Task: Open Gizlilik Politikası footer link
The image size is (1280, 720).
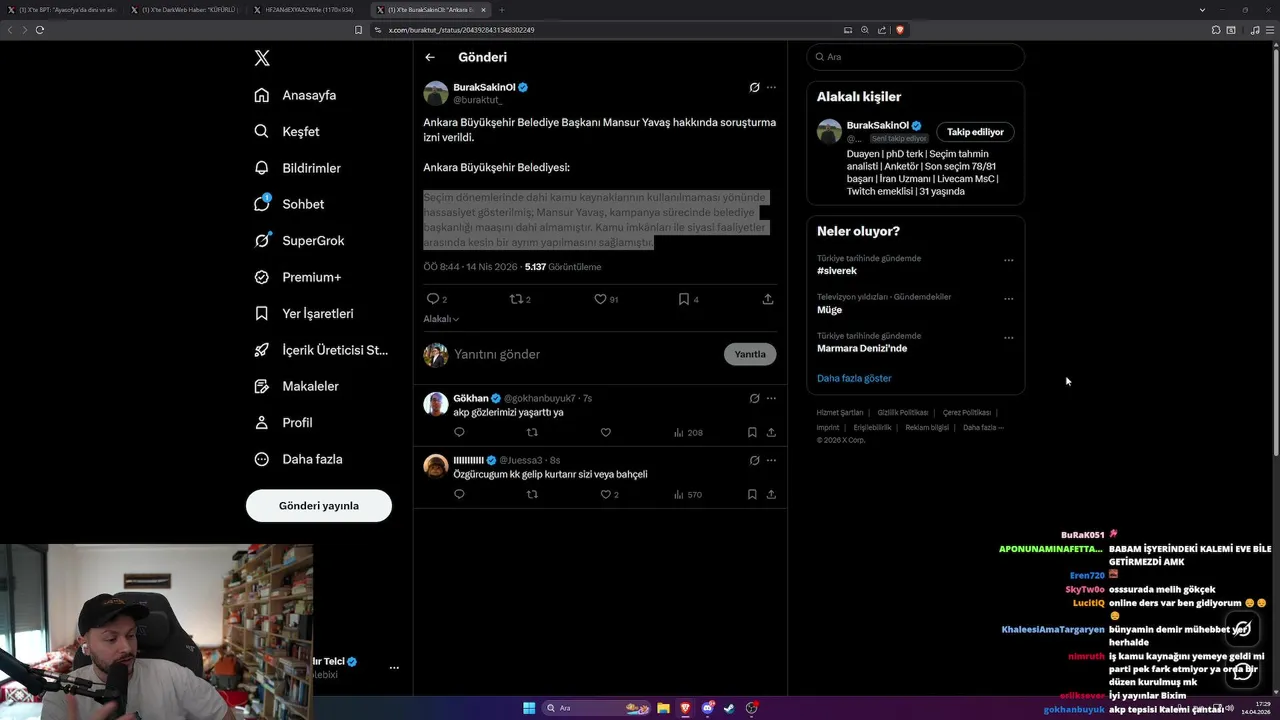Action: tap(903, 412)
